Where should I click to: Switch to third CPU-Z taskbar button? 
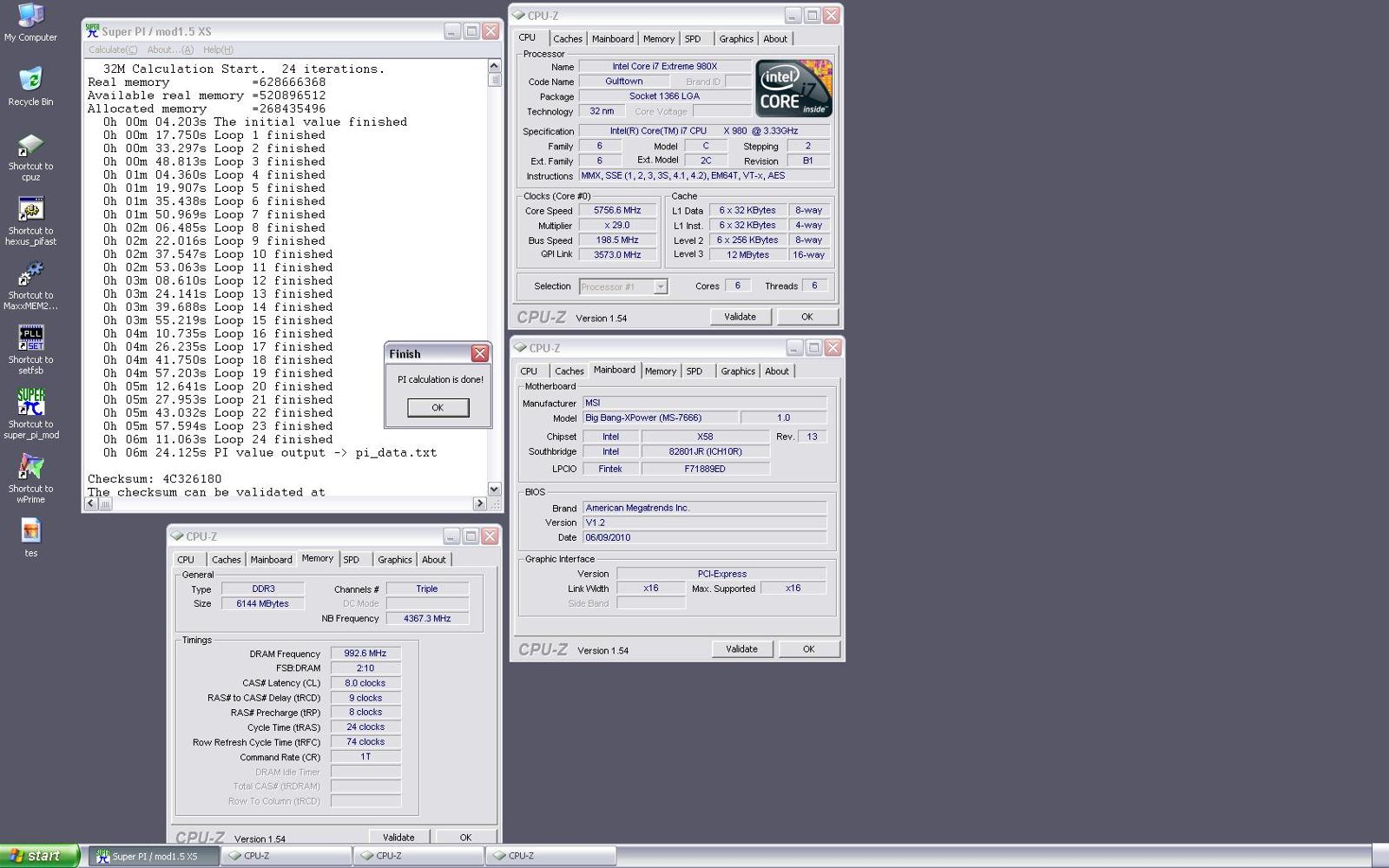click(551, 856)
